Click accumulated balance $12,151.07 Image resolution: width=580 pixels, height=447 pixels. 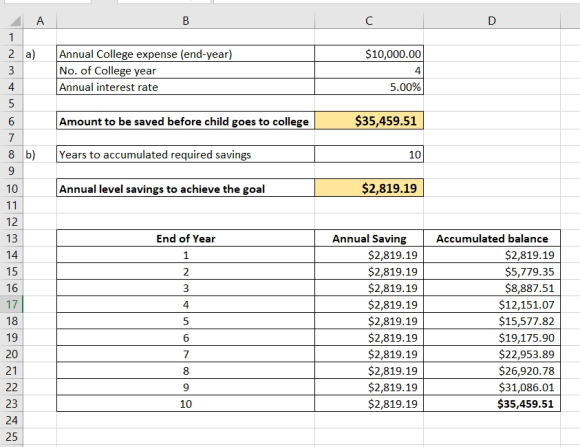click(x=492, y=305)
